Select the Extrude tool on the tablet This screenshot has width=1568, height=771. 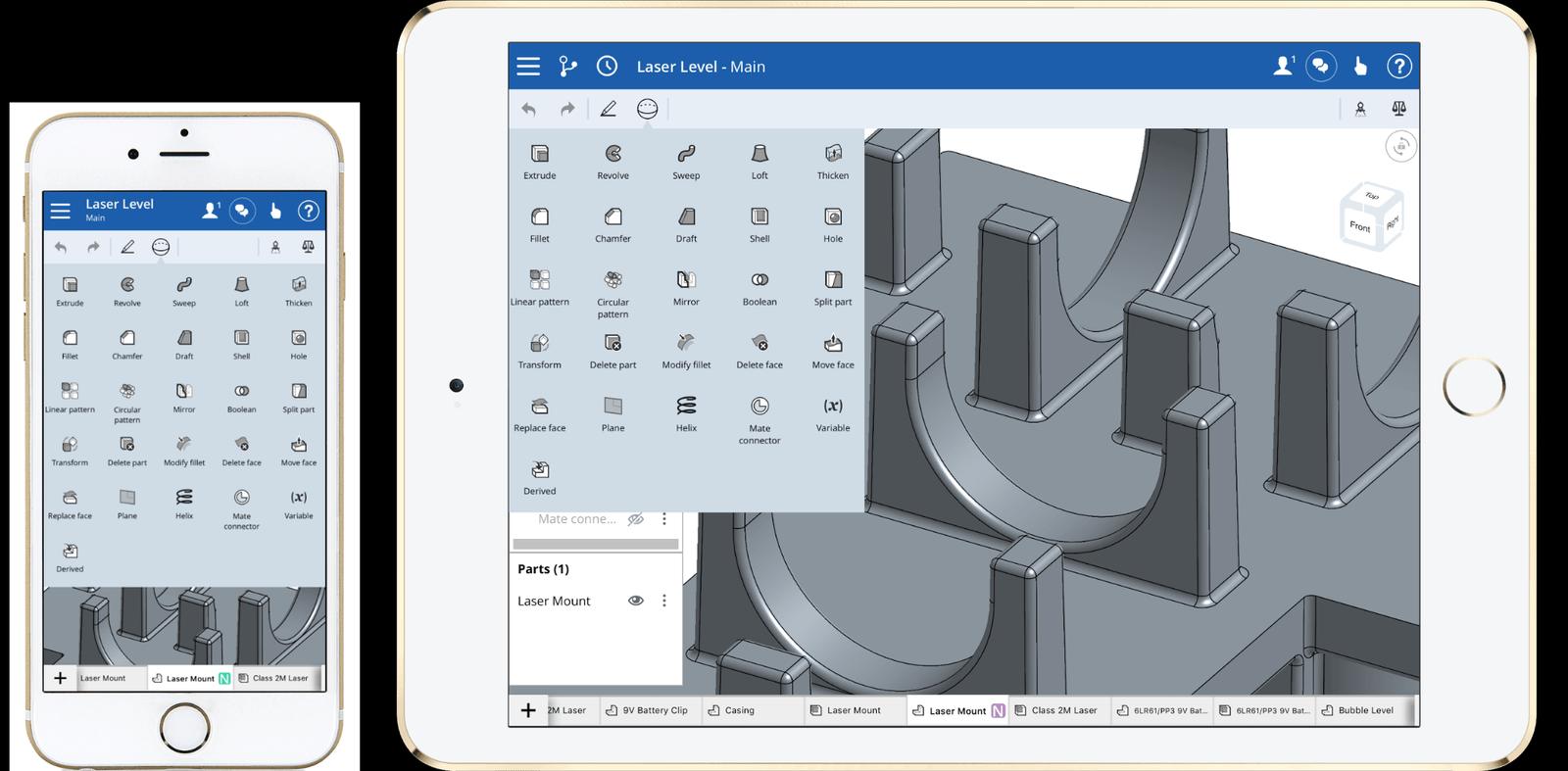click(x=539, y=160)
